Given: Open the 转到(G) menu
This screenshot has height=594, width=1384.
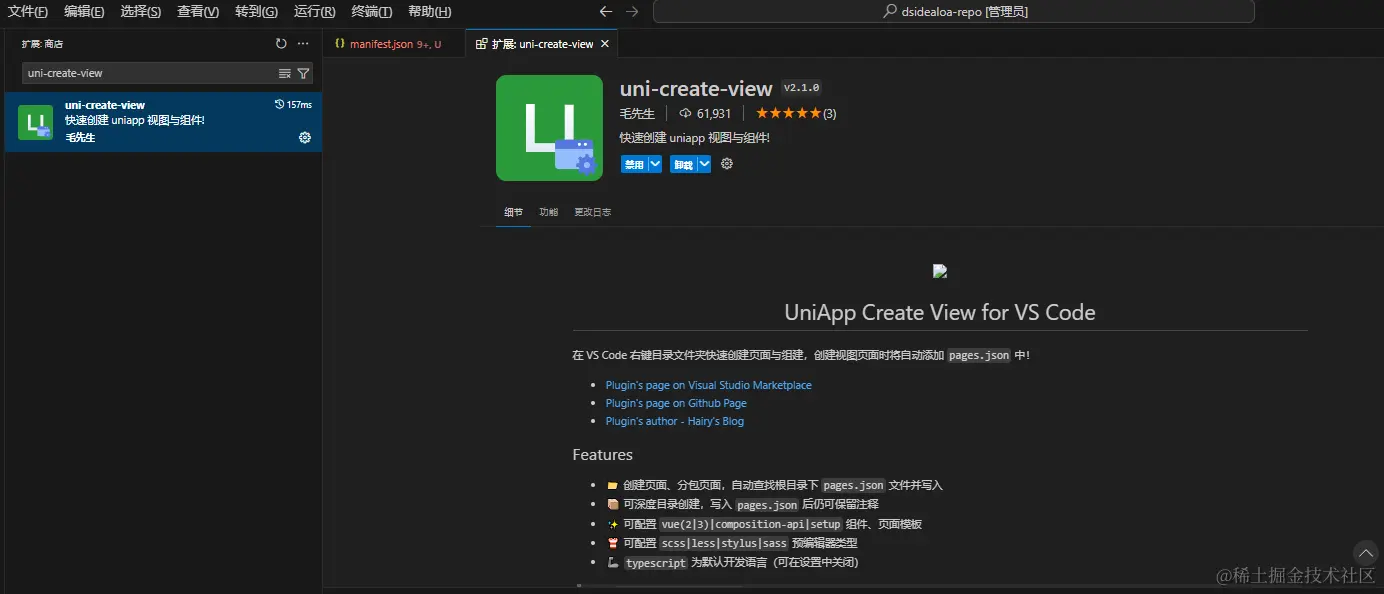Looking at the screenshot, I should pos(256,12).
